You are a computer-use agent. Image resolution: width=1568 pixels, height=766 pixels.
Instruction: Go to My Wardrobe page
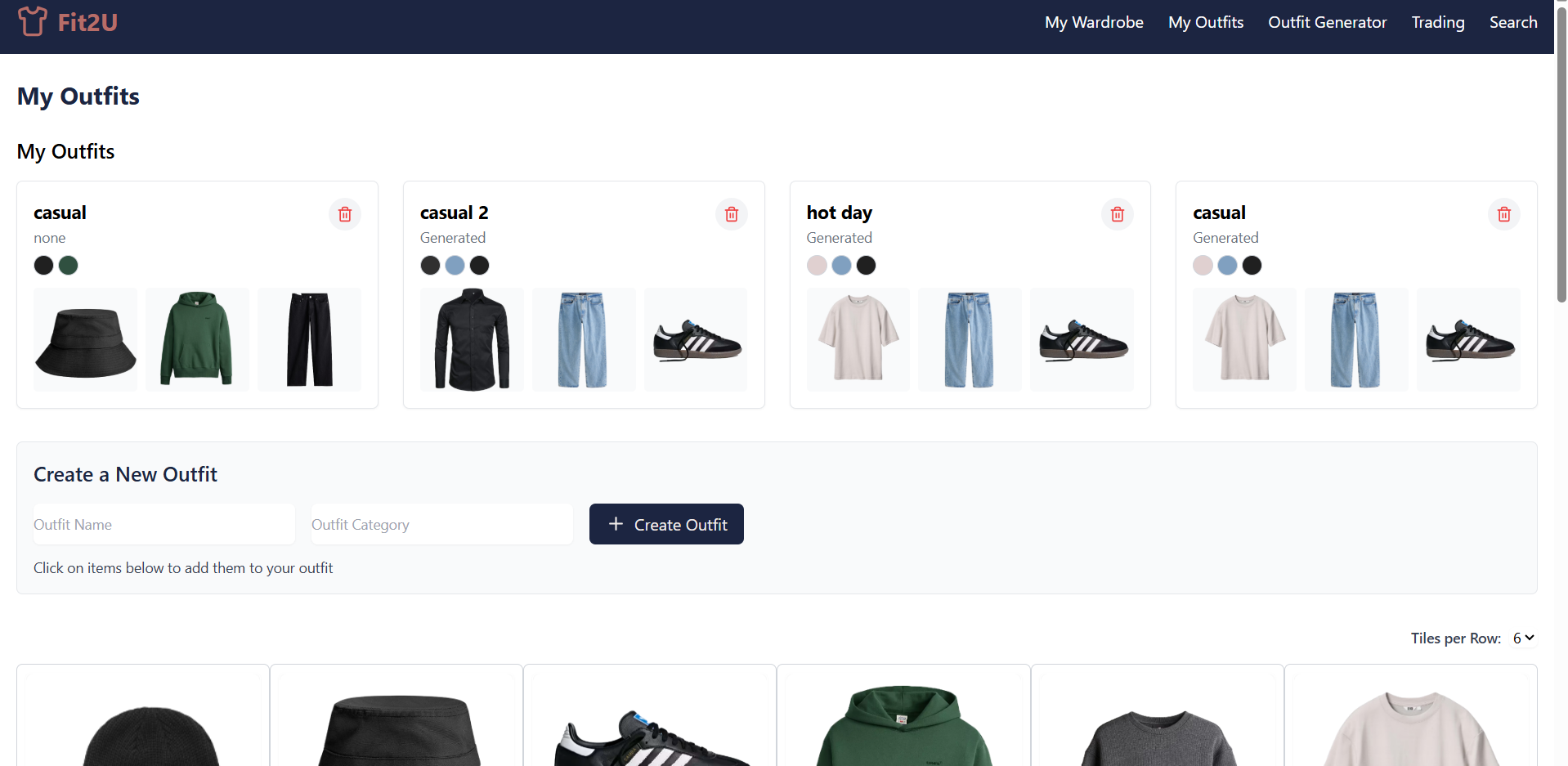tap(1094, 22)
